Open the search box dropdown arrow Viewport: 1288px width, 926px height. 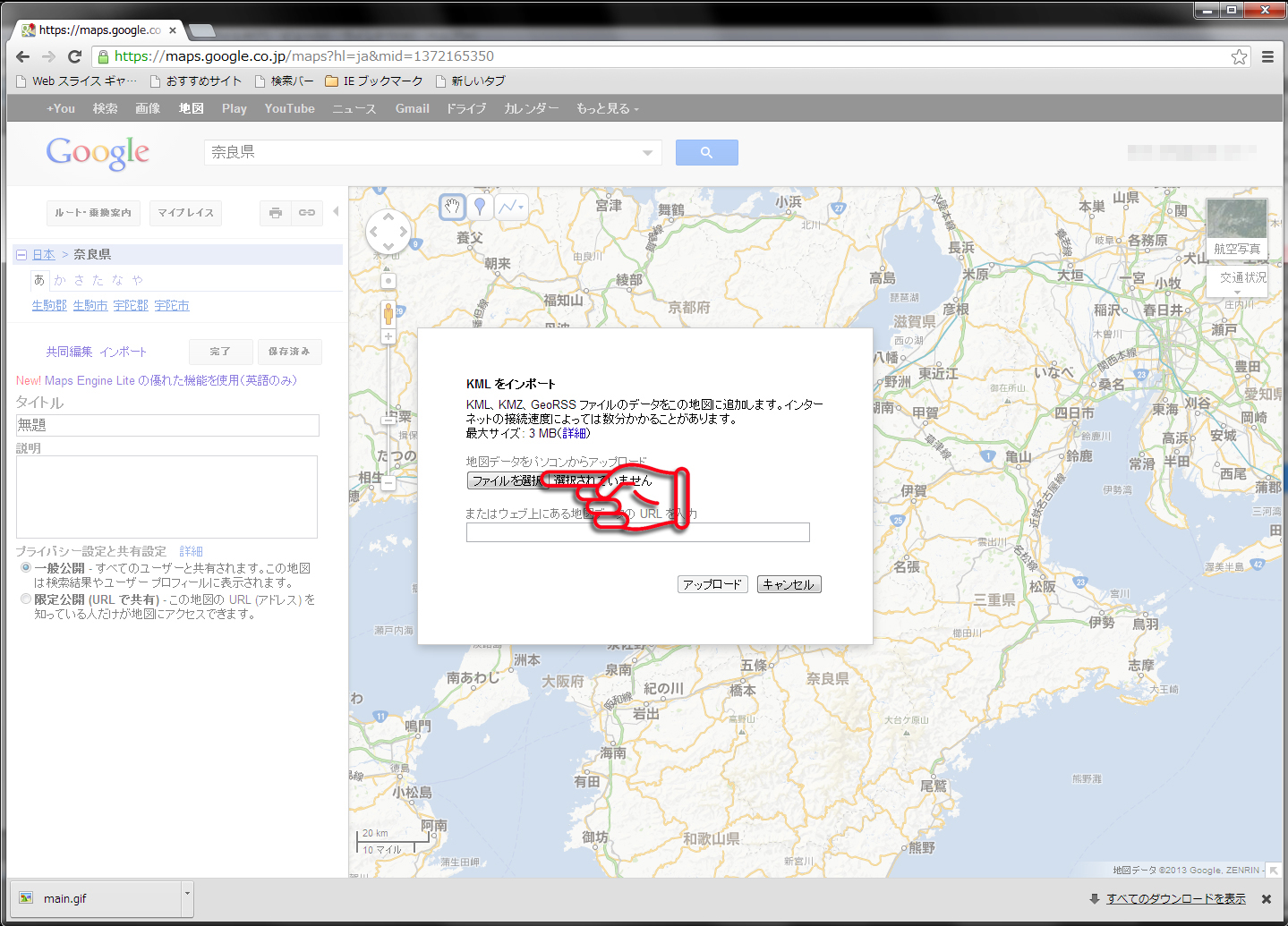pyautogui.click(x=647, y=153)
